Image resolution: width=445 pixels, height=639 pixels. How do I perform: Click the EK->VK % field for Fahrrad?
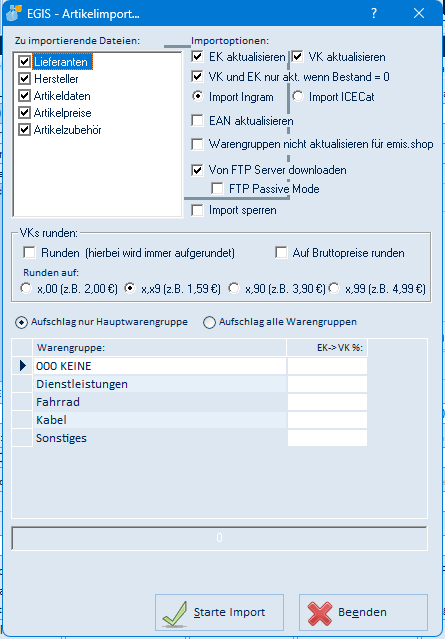327,402
